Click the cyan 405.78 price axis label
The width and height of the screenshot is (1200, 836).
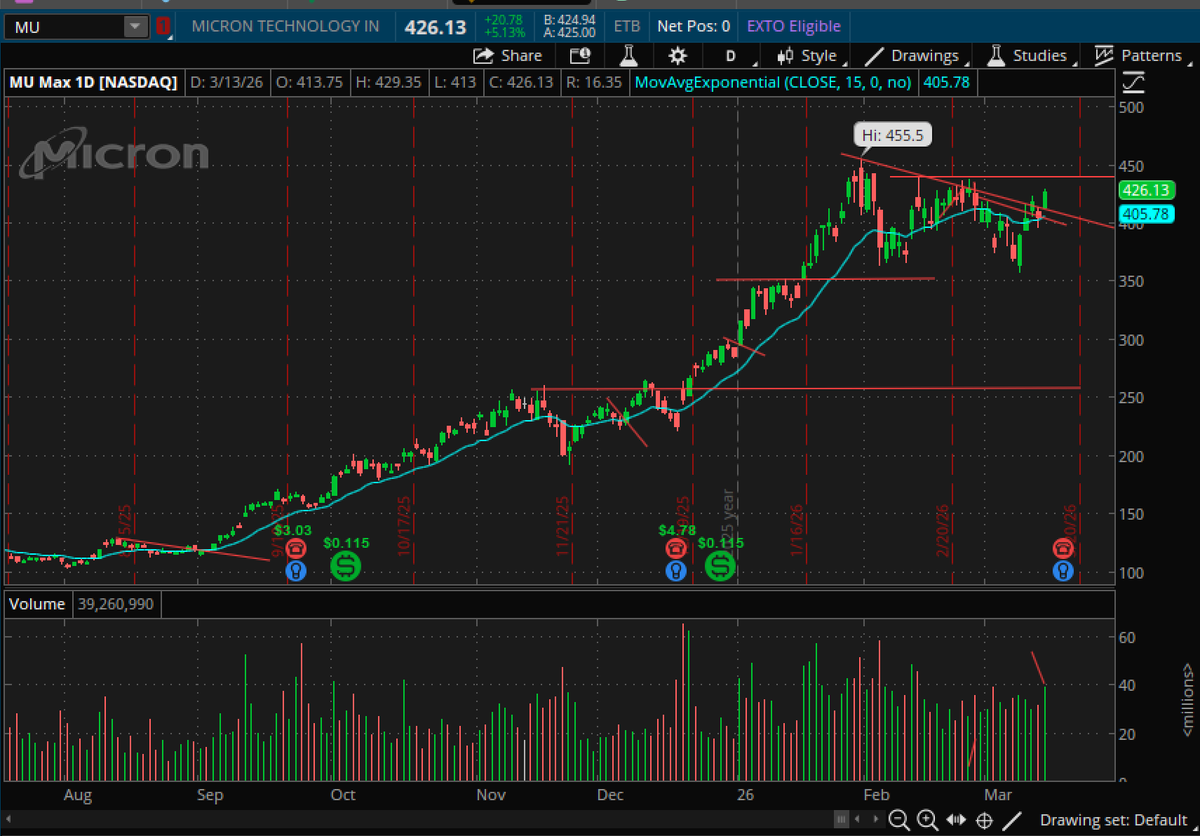(1146, 214)
